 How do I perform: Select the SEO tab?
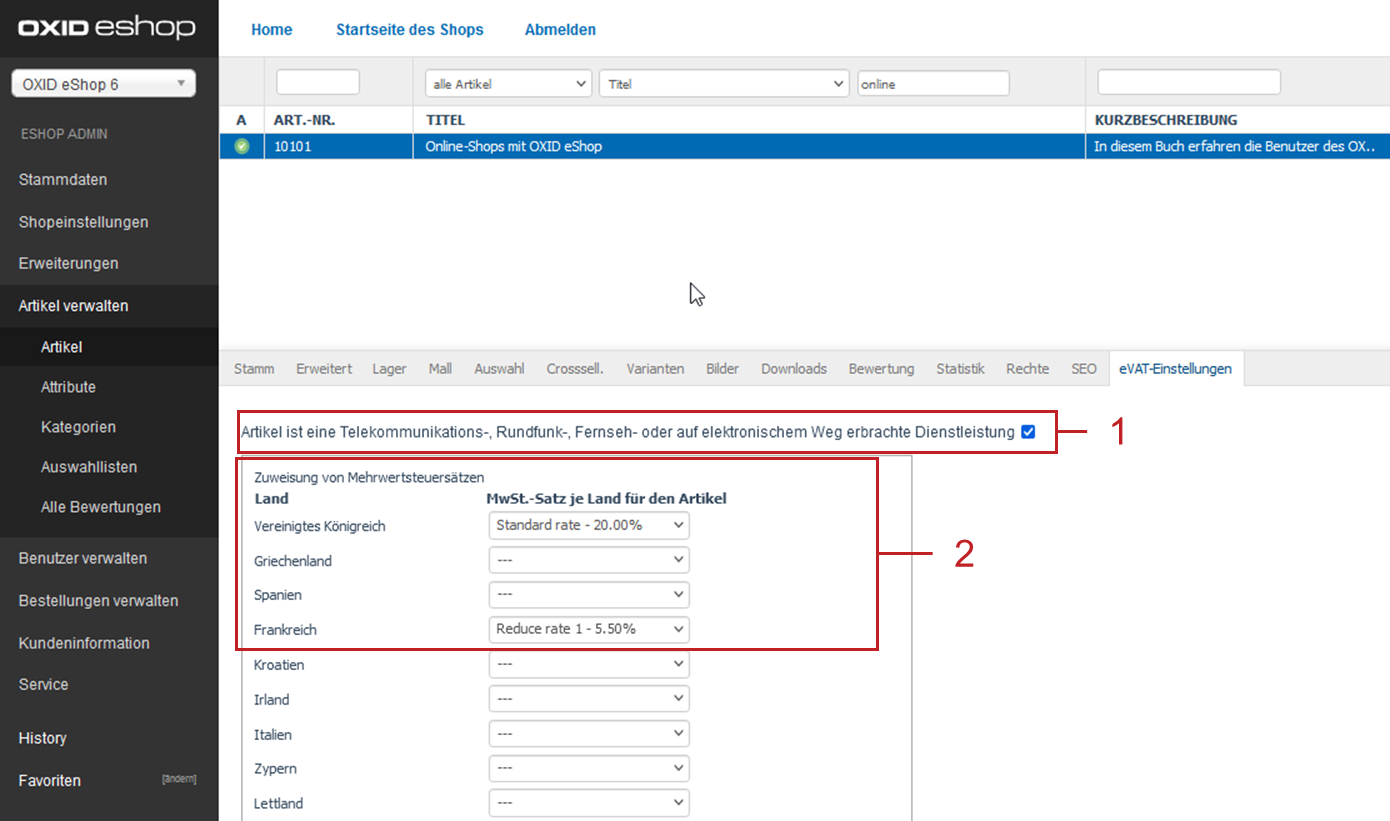(1084, 369)
